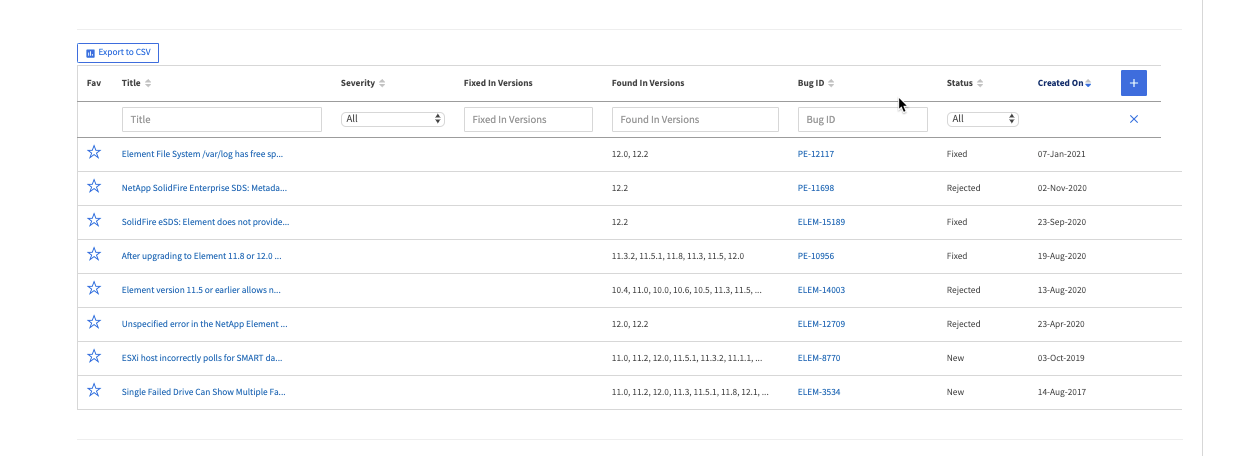Star the ESXi host SMART polling bug
Viewport: 1259px width, 456px height.
click(94, 357)
